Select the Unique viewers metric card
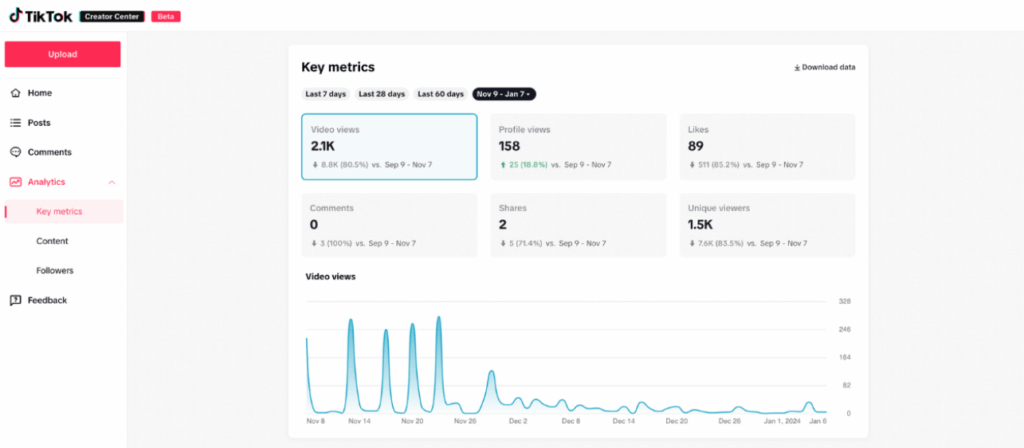The width and height of the screenshot is (1024, 448). pyautogui.click(x=766, y=225)
